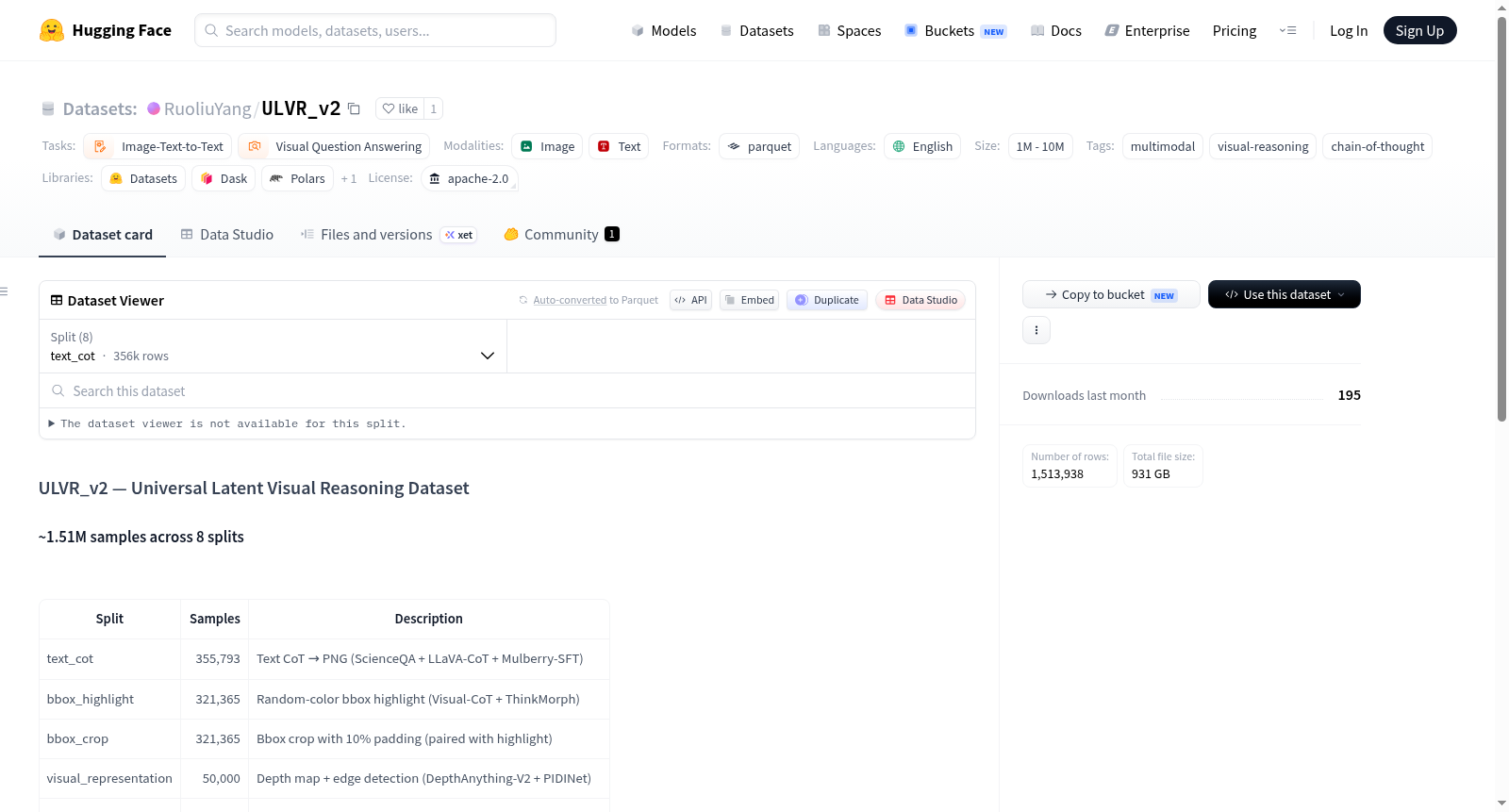
Task: Open the Use this dataset dropdown
Action: pyautogui.click(x=1285, y=294)
